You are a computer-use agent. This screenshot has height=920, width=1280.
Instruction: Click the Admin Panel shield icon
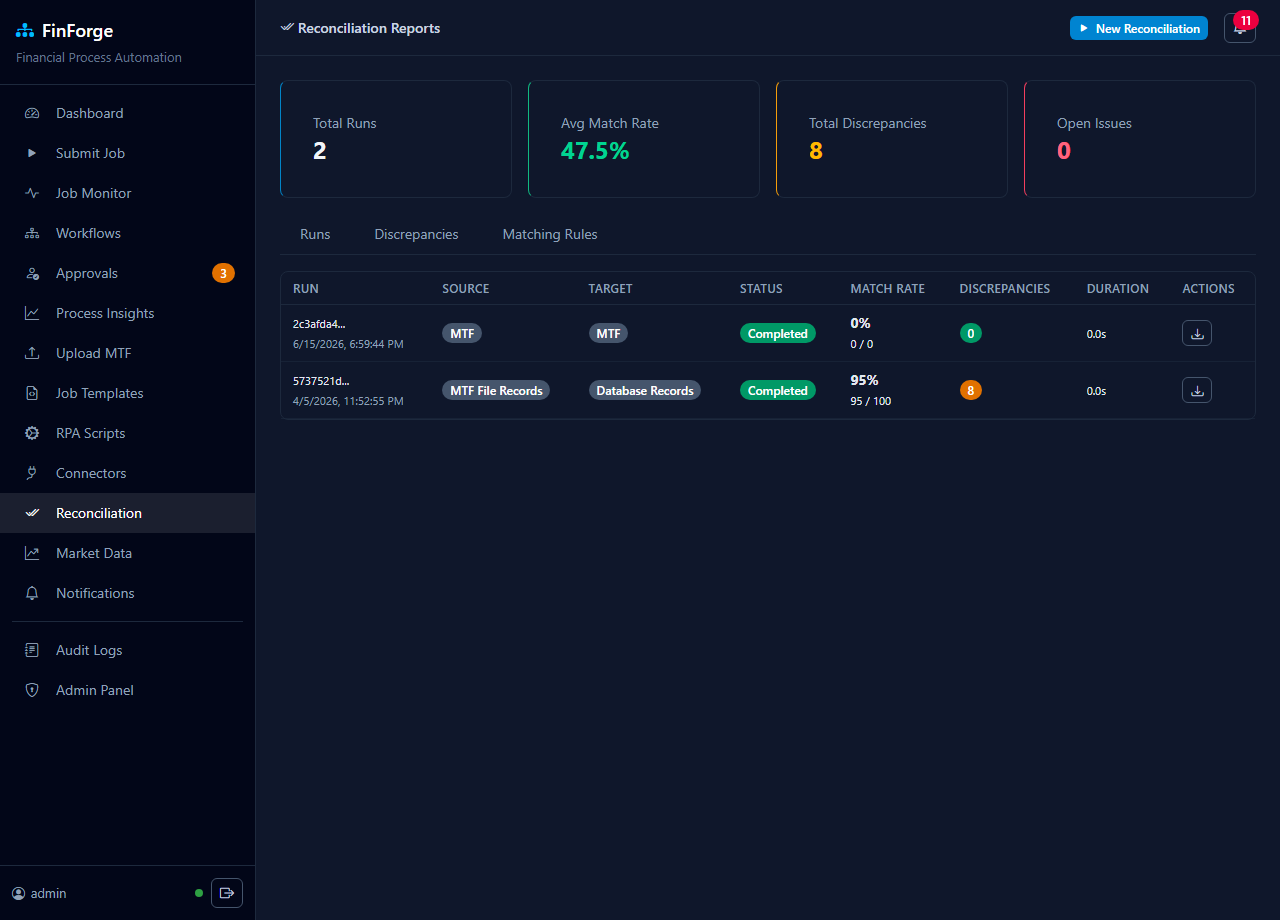(32, 690)
